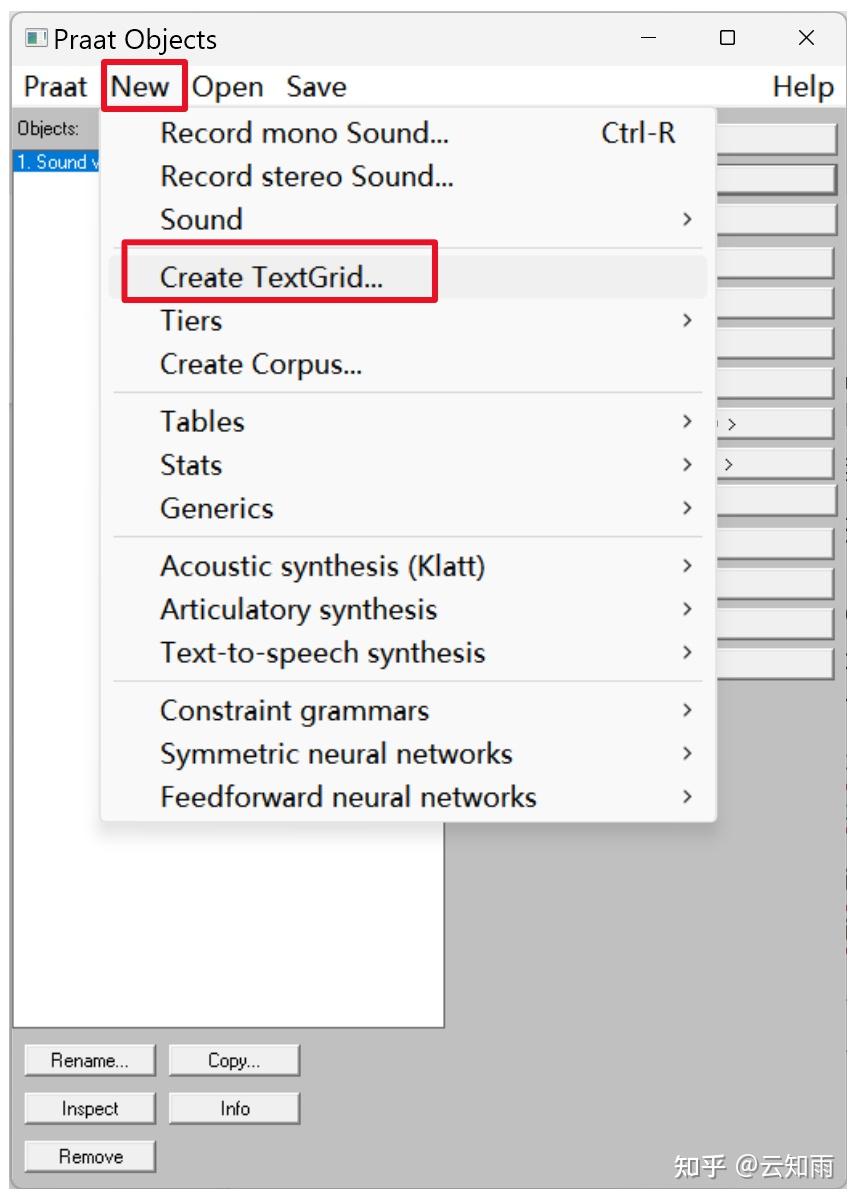Expand the Tables submenu
857x1202 pixels.
[202, 422]
